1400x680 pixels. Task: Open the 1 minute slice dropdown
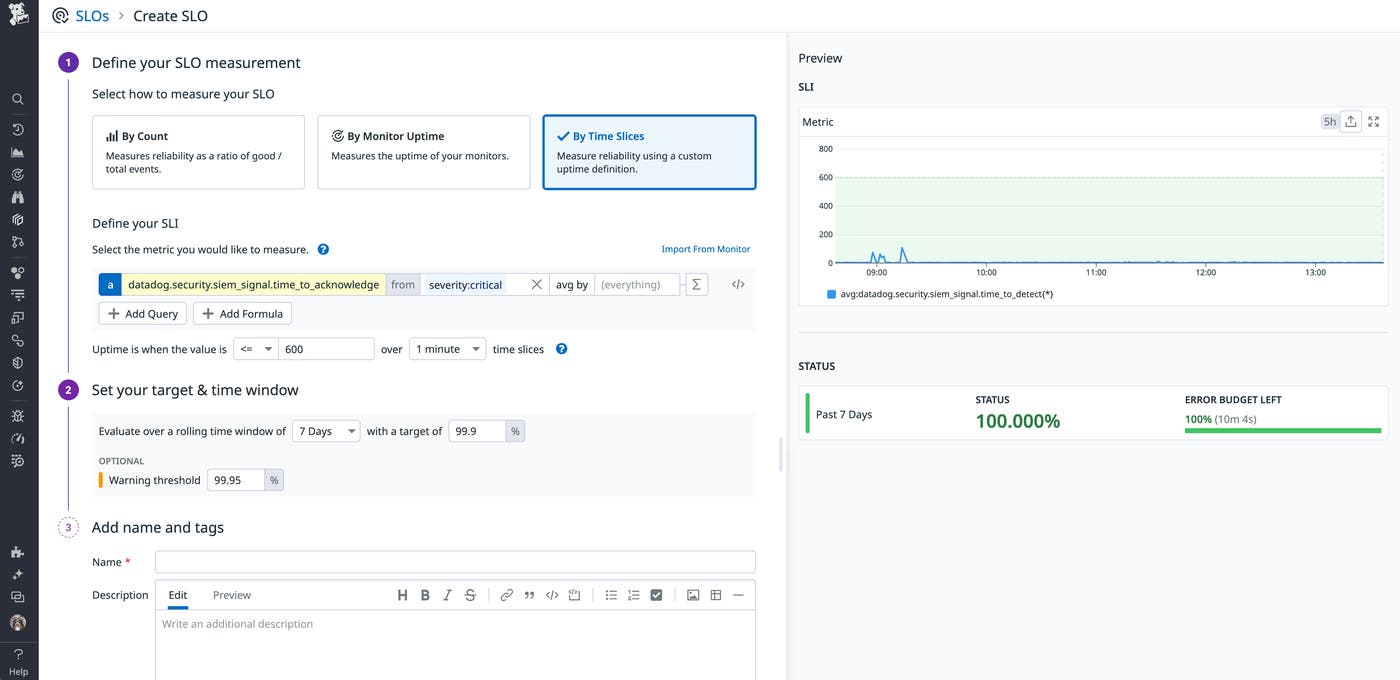pyautogui.click(x=447, y=349)
